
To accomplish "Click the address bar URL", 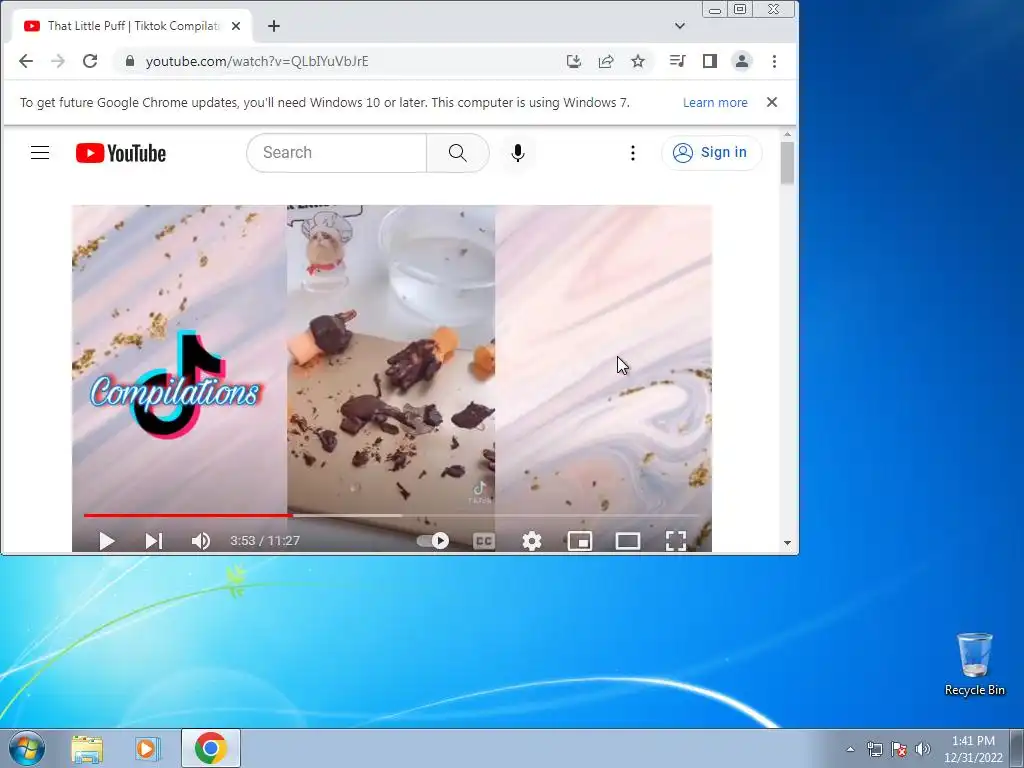I will [257, 61].
